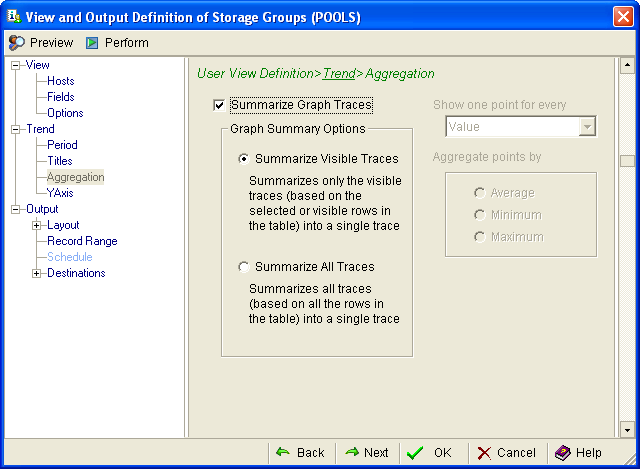Click the Cancel button label
The width and height of the screenshot is (640, 469).
pyautogui.click(x=516, y=453)
